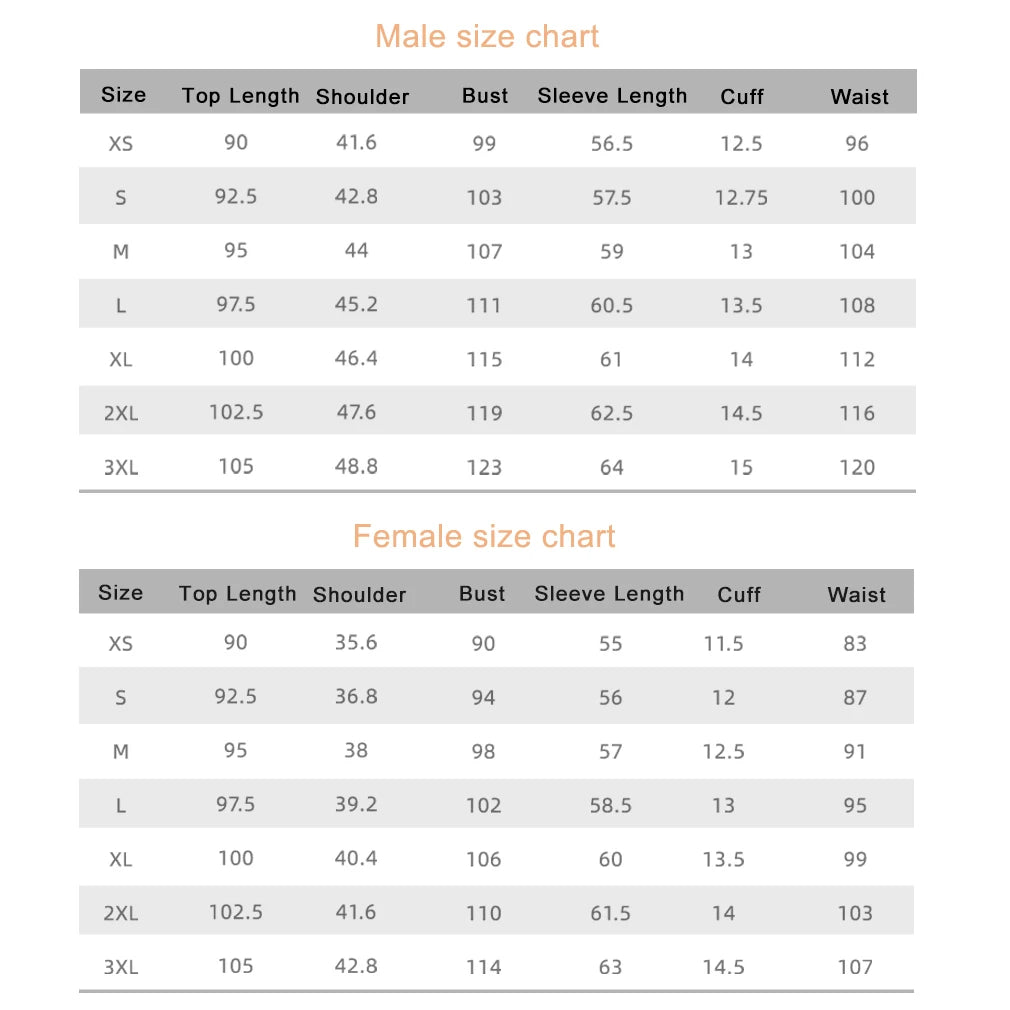1010x1010 pixels.
Task: Click male L shoulder value 45.2
Action: tap(356, 304)
